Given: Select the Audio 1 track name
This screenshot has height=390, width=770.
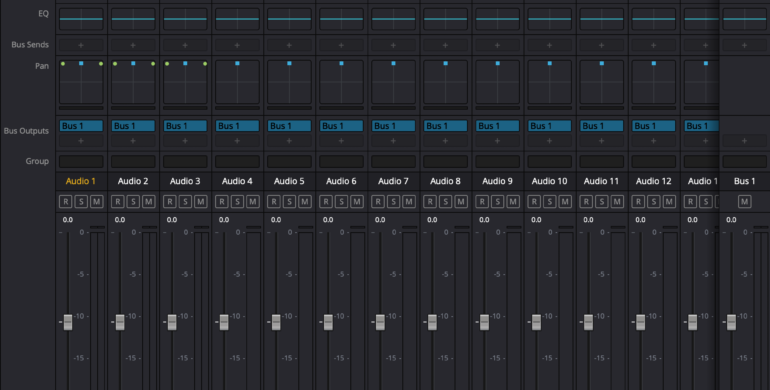Looking at the screenshot, I should [x=81, y=181].
